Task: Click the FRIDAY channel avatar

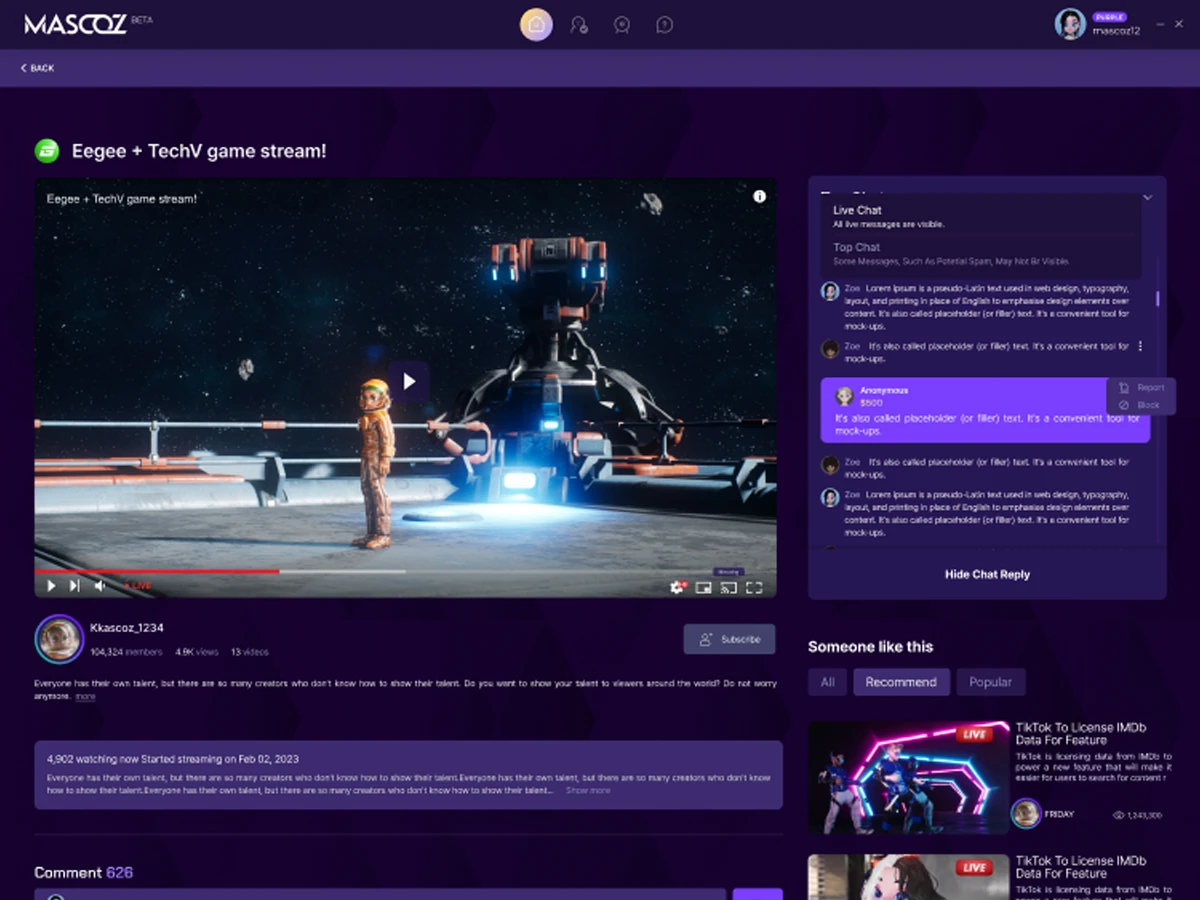Action: [1026, 813]
